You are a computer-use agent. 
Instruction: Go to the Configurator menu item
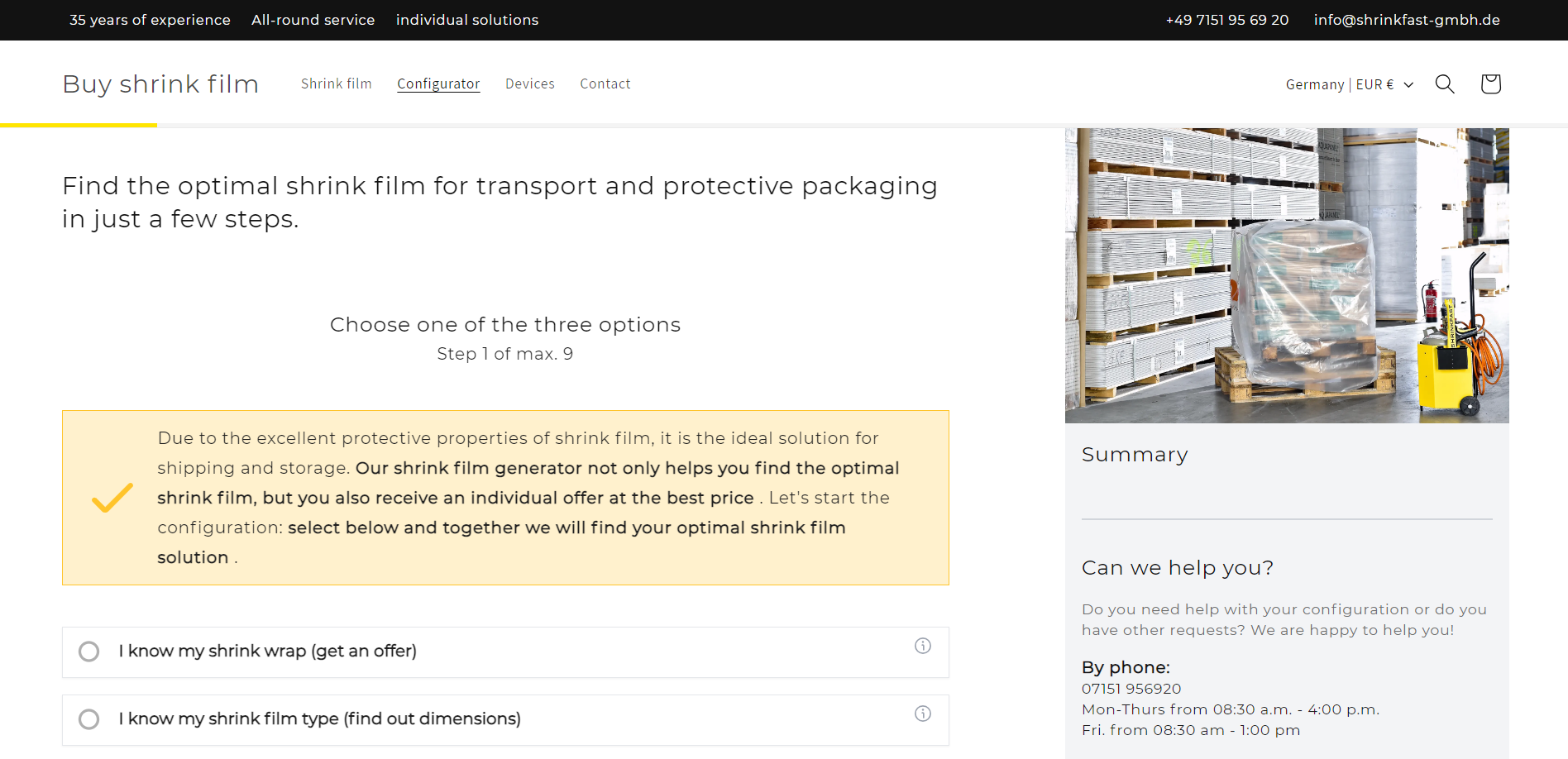pyautogui.click(x=438, y=84)
